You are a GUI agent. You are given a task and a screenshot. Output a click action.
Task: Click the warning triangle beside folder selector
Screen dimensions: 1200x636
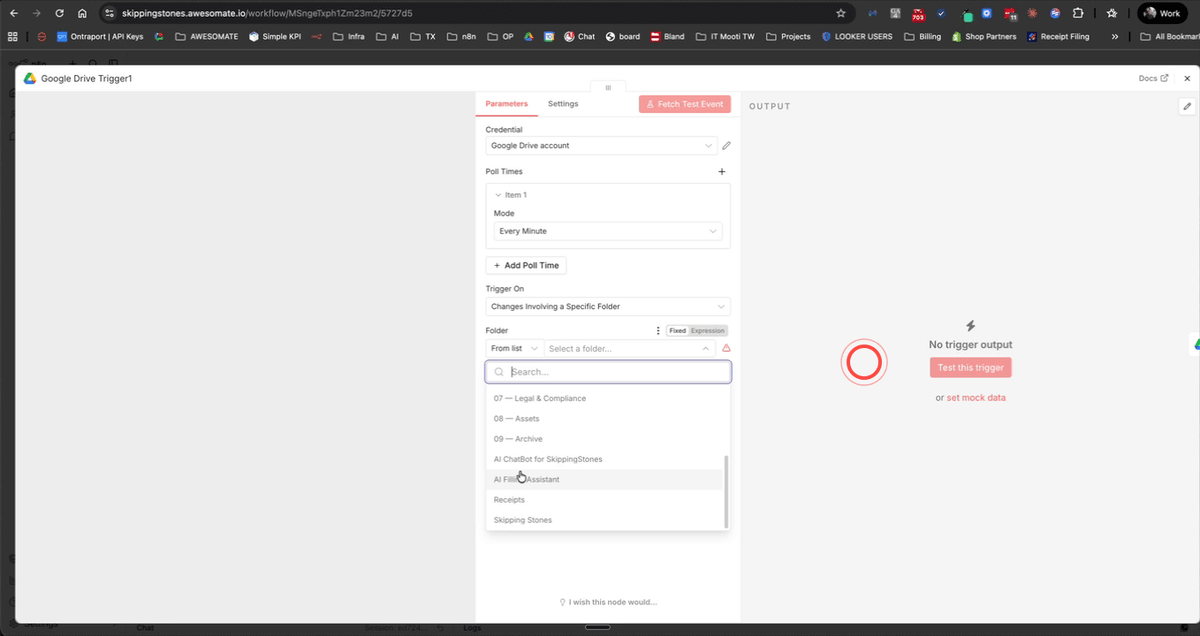click(x=726, y=348)
